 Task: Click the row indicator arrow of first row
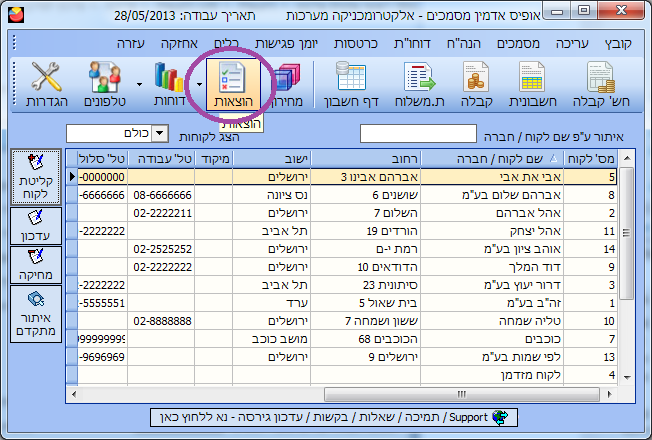pos(72,177)
